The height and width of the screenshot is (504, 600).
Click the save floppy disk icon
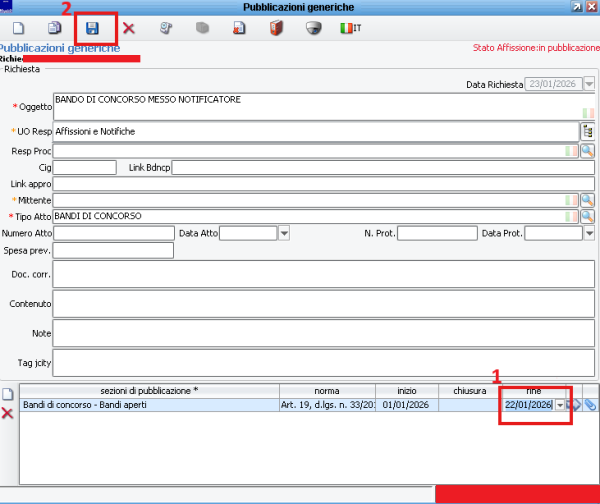[x=93, y=28]
